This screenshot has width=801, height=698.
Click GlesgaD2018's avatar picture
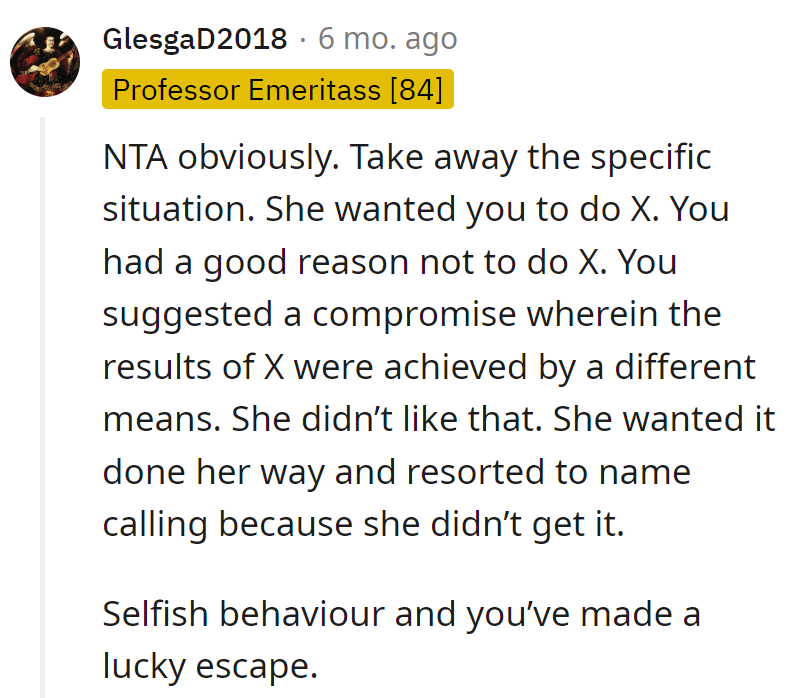pos(45,62)
